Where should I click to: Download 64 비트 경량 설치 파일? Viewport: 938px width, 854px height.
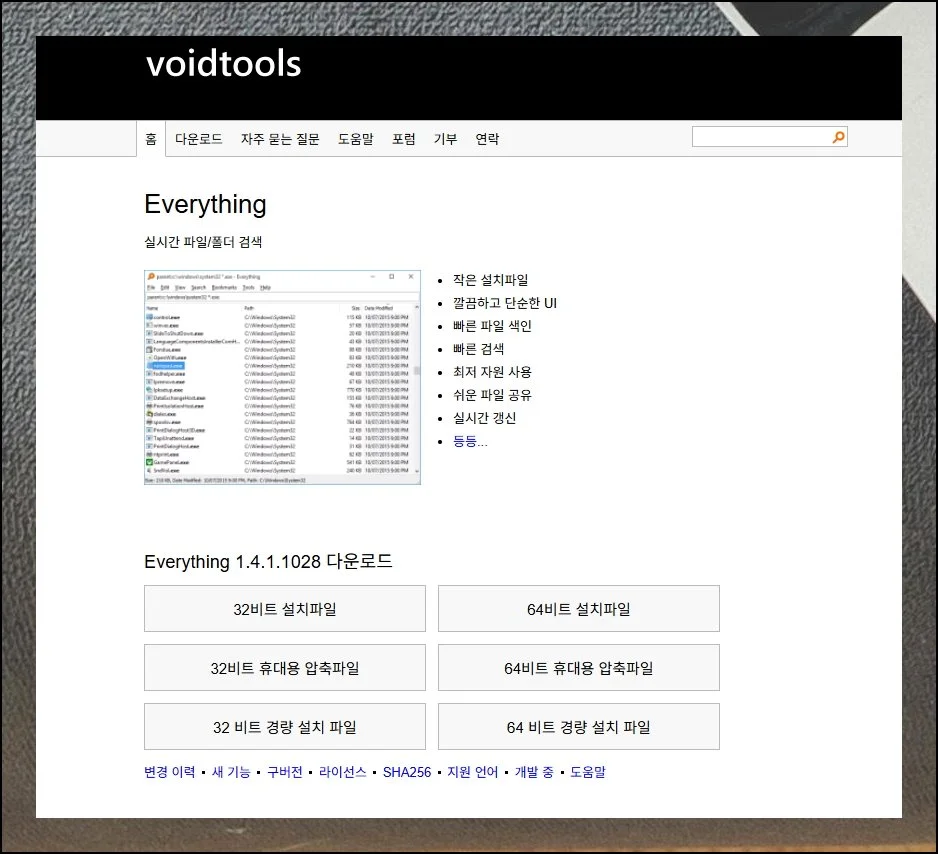click(x=578, y=727)
